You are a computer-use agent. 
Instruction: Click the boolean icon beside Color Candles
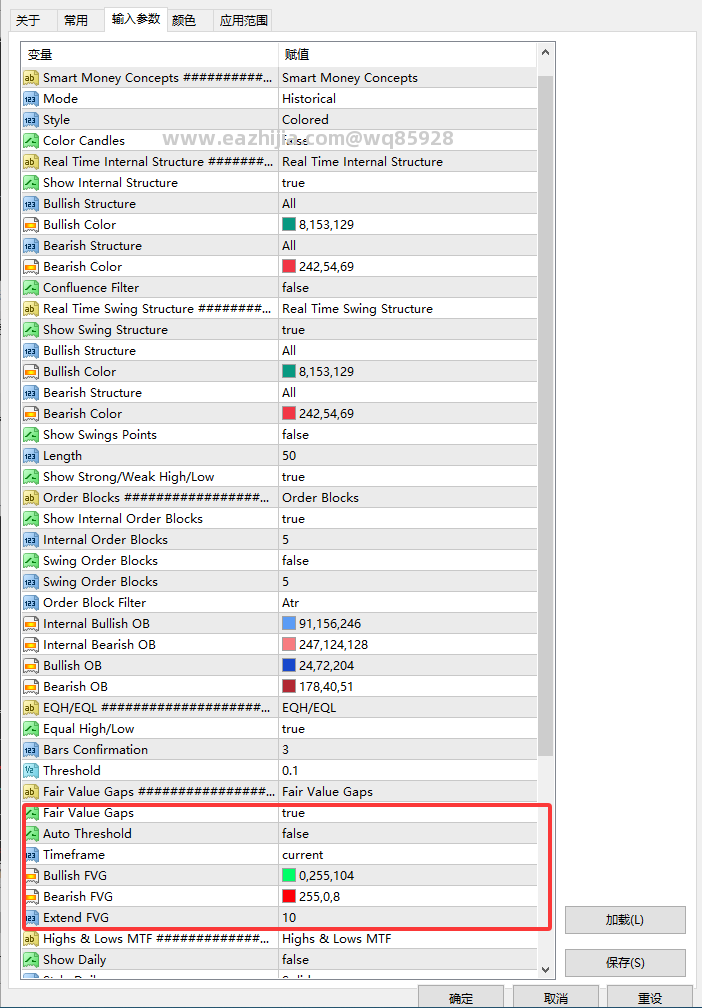click(31, 141)
